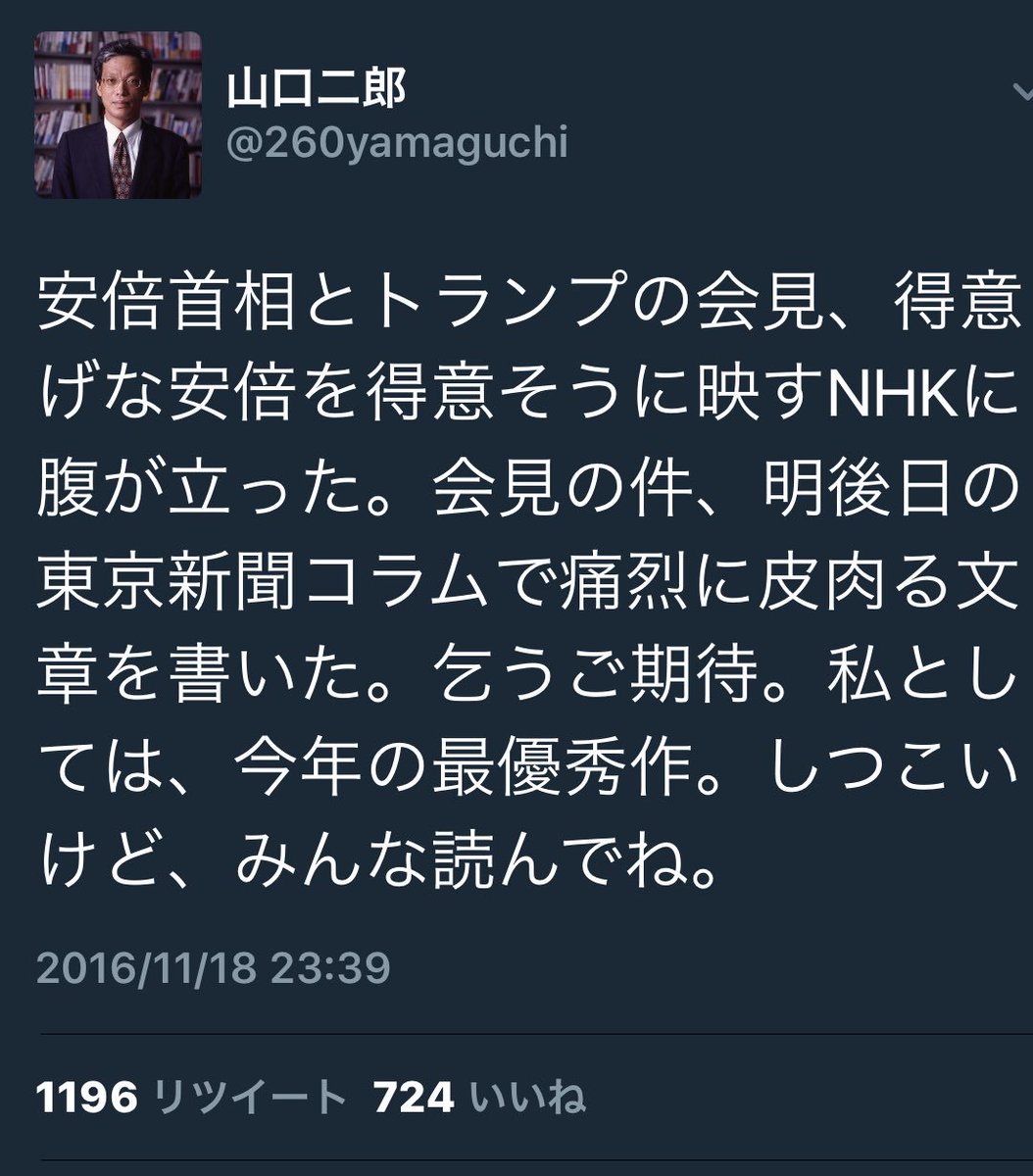Open the tweet options chevron menu
Image resolution: width=1033 pixels, height=1176 pixels.
[x=1020, y=92]
